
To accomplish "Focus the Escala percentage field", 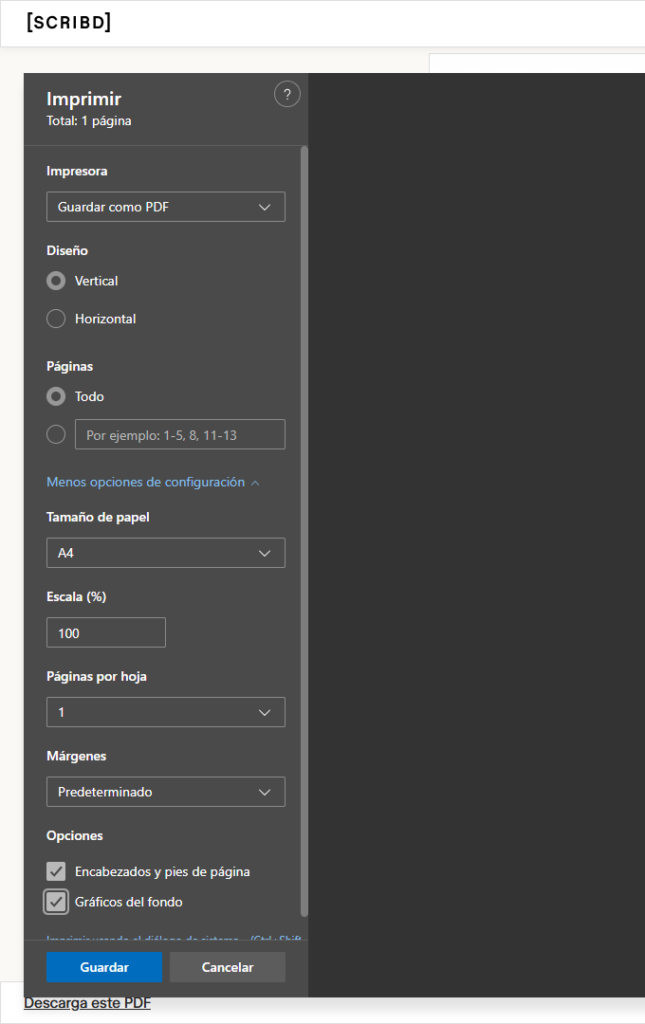I will [x=106, y=633].
